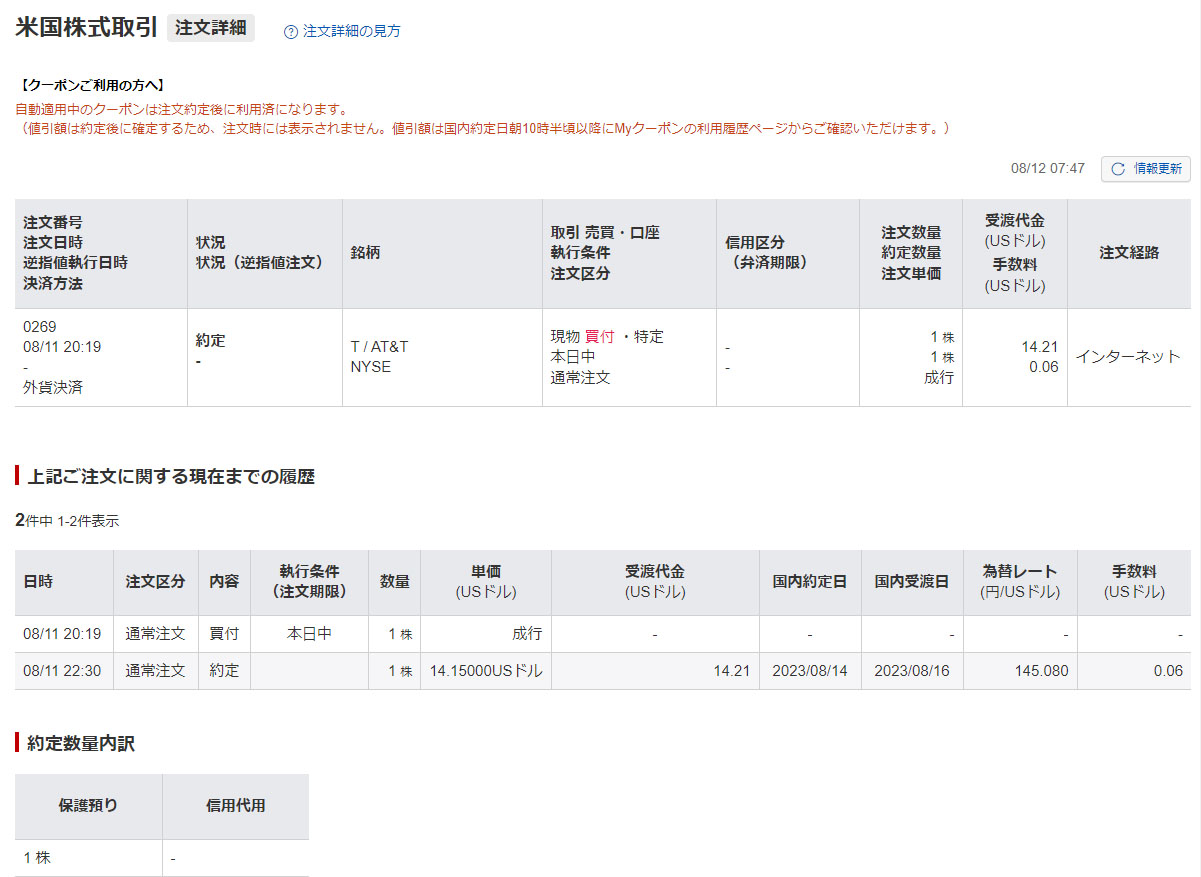Click the 保護預り column header
1201x877 pixels.
pos(88,805)
